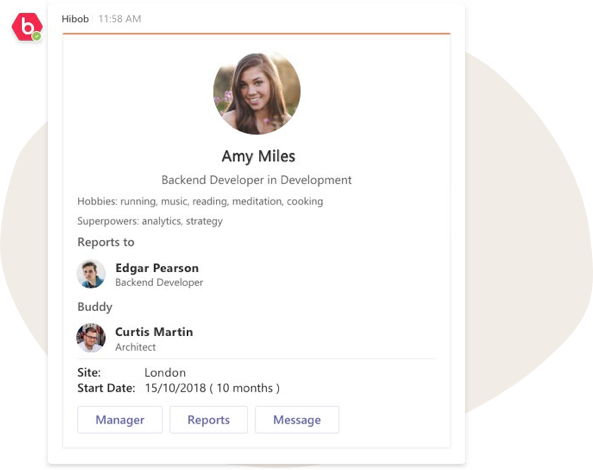The height and width of the screenshot is (470, 593).
Task: Click Edgar Pearson's avatar photo
Action: tap(91, 274)
